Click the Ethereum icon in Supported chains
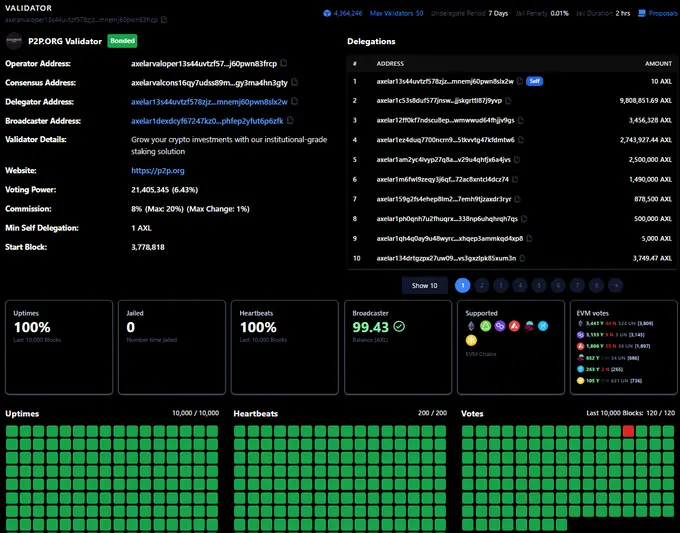The image size is (680, 533). click(x=472, y=326)
